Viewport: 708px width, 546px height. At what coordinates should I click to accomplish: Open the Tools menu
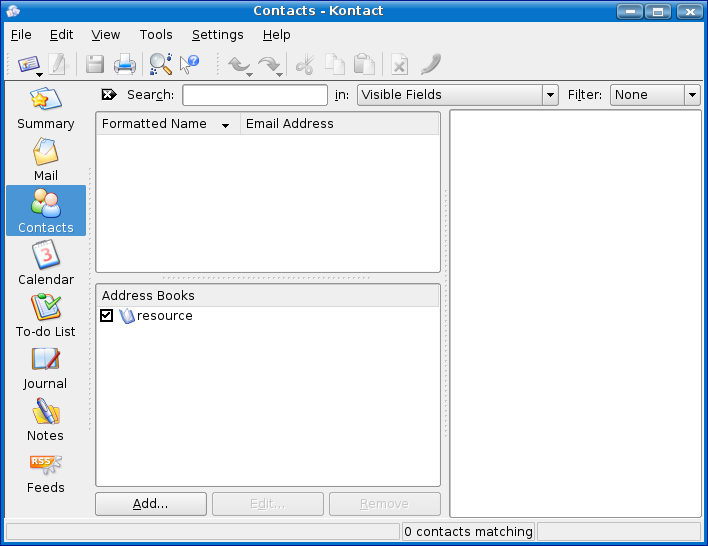click(155, 35)
